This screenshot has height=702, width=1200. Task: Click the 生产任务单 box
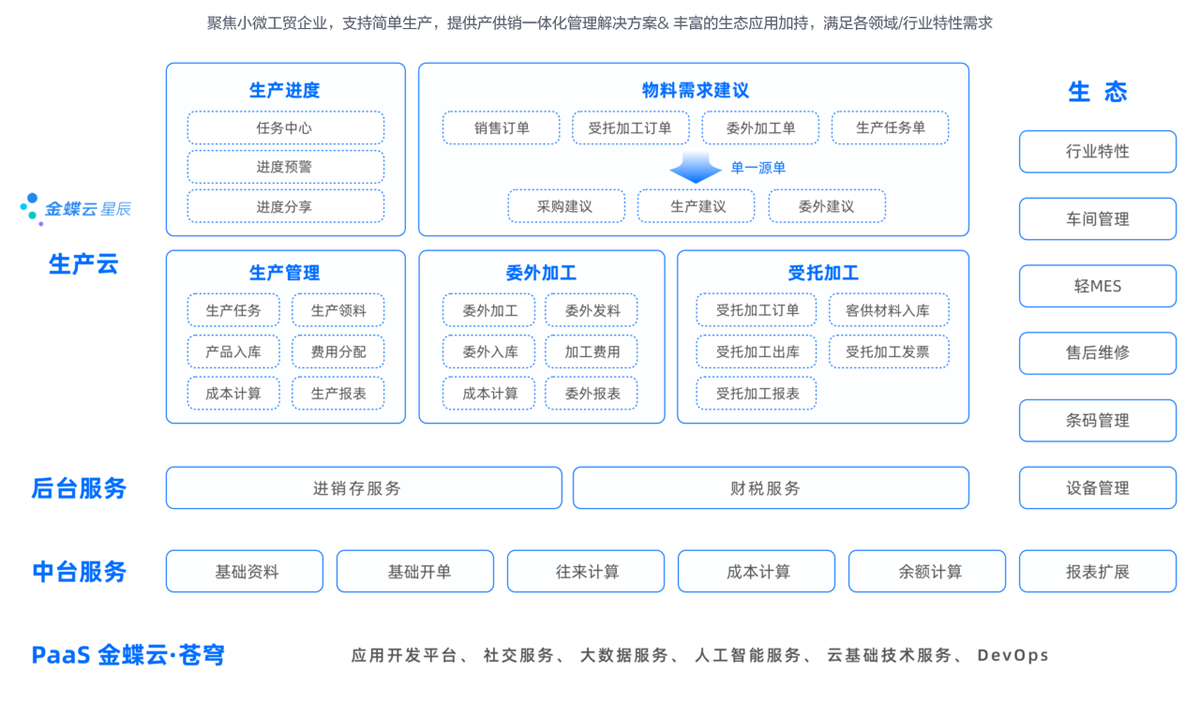[x=890, y=128]
